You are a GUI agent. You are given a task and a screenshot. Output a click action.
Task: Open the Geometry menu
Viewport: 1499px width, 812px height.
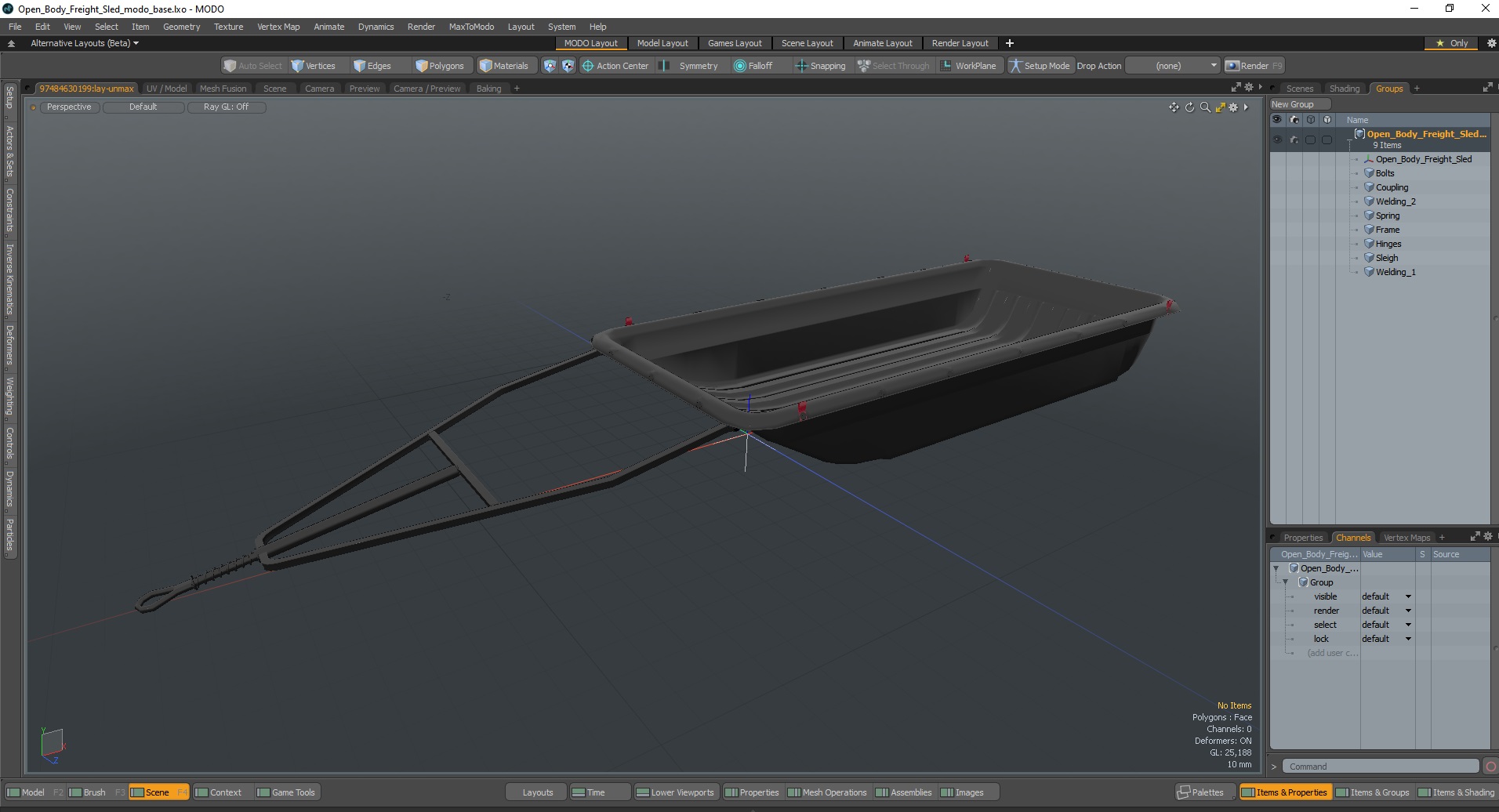[181, 27]
